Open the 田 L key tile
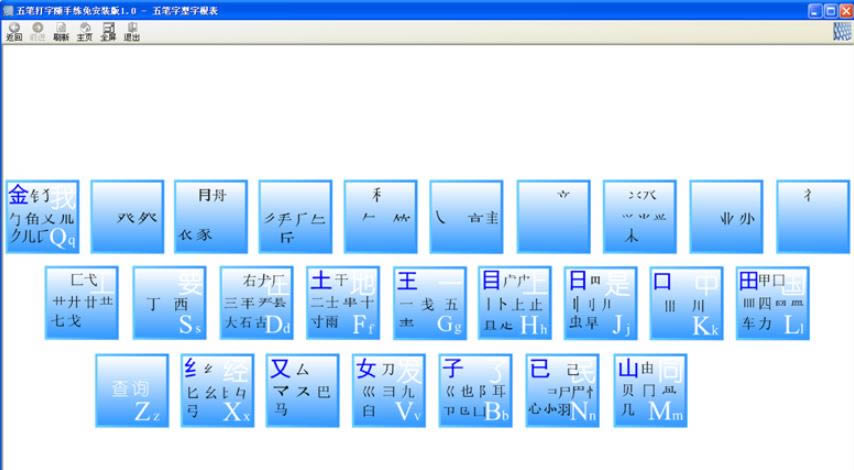The image size is (854, 470). coord(772,303)
